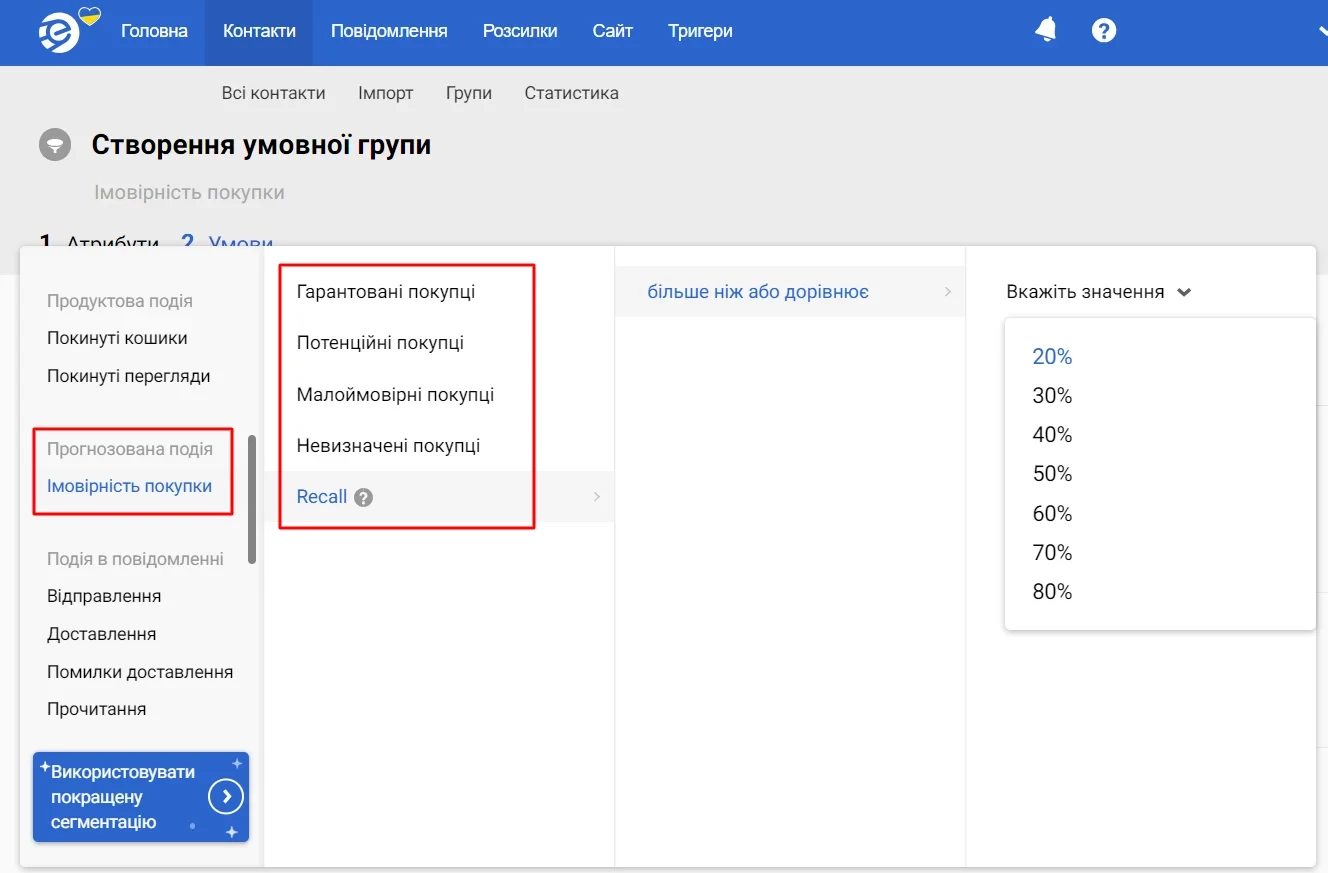This screenshot has height=873, width=1328.
Task: Select Прочитання event
Action: coord(97,709)
